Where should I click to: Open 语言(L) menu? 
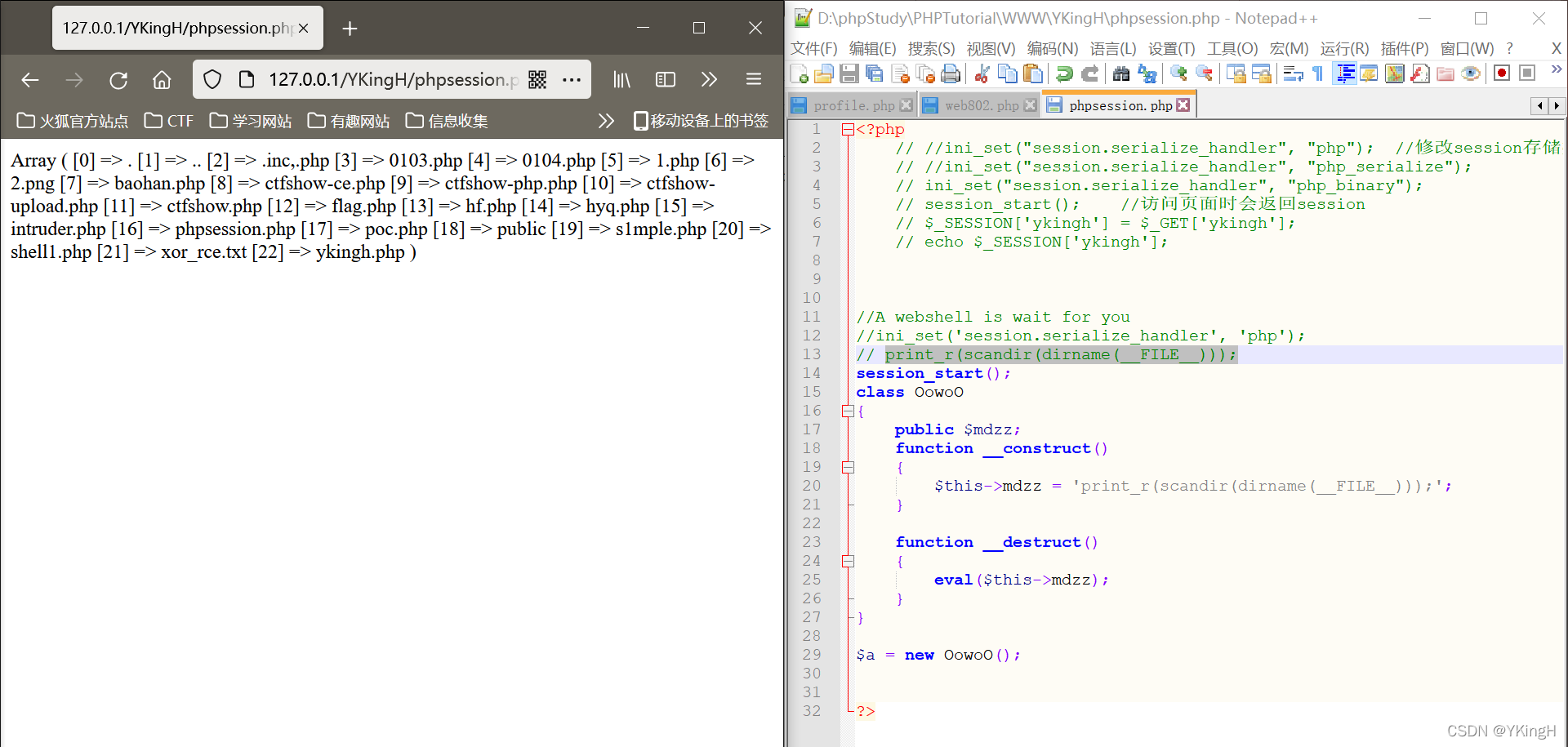1112,48
